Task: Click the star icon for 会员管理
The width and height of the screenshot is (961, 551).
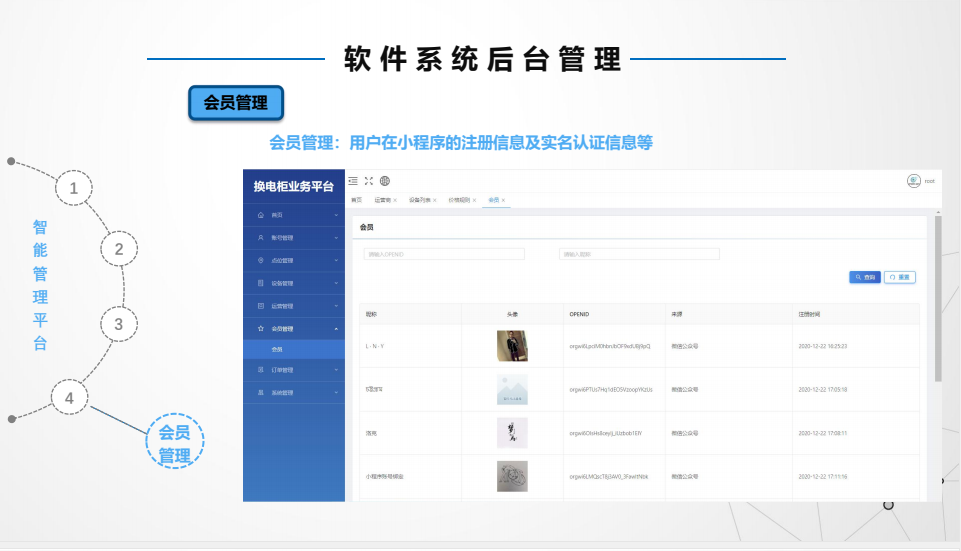Action: (261, 328)
